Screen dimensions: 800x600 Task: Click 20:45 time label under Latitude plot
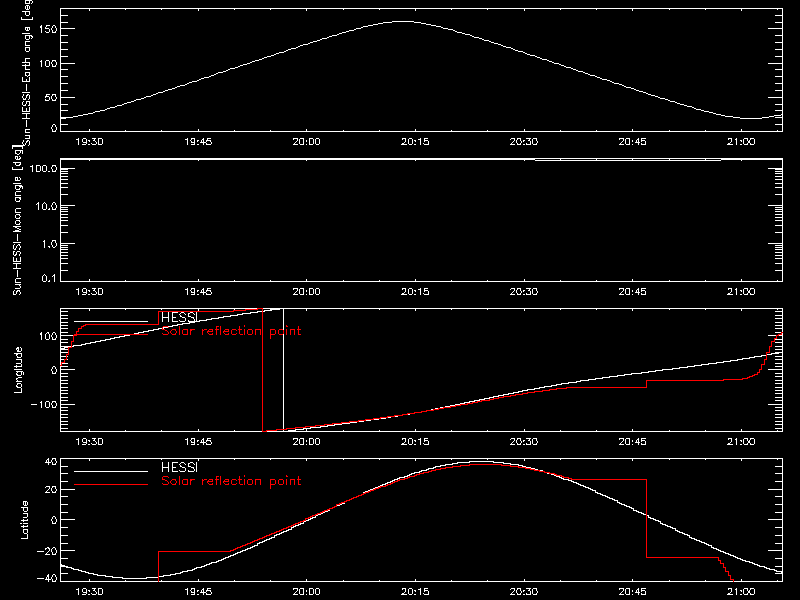tap(632, 591)
